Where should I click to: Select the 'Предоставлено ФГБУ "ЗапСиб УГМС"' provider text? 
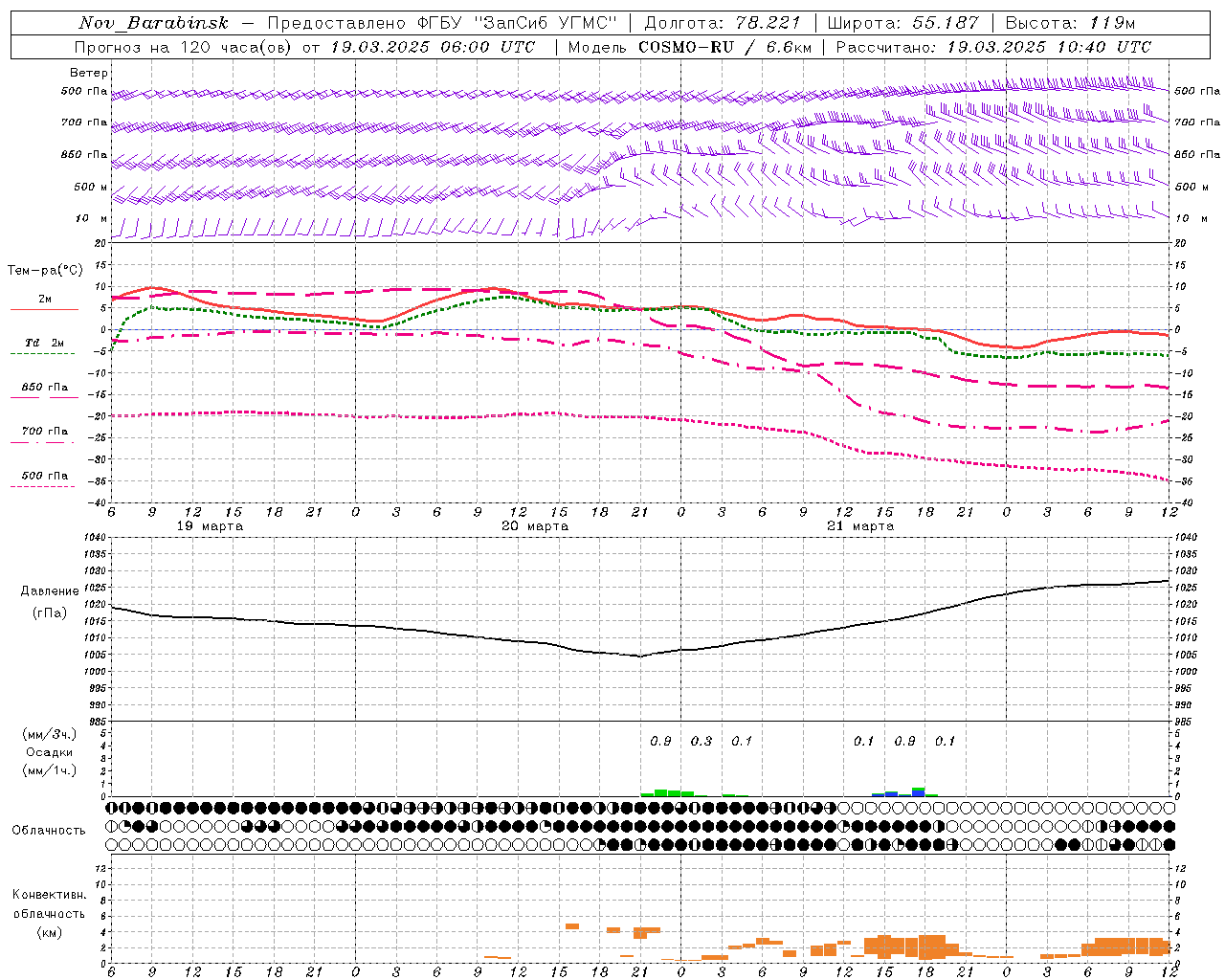[442, 23]
